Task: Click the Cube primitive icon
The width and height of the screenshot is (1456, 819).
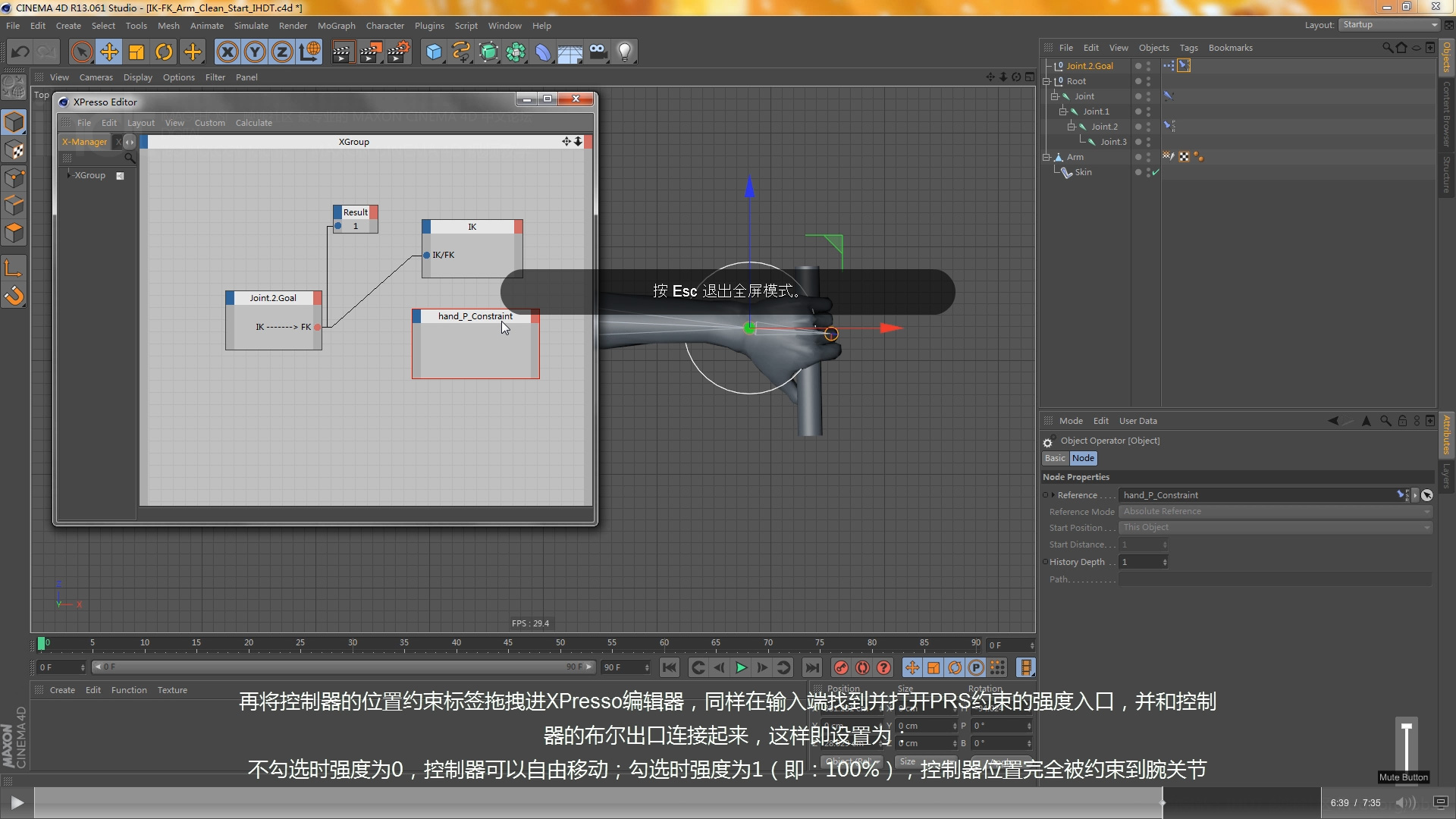Action: pyautogui.click(x=433, y=52)
